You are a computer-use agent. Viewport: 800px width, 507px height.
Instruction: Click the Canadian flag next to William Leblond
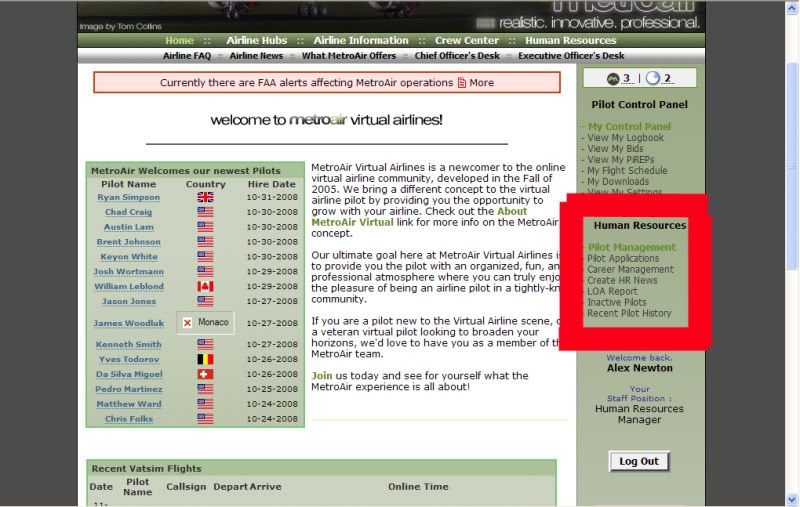tap(205, 287)
